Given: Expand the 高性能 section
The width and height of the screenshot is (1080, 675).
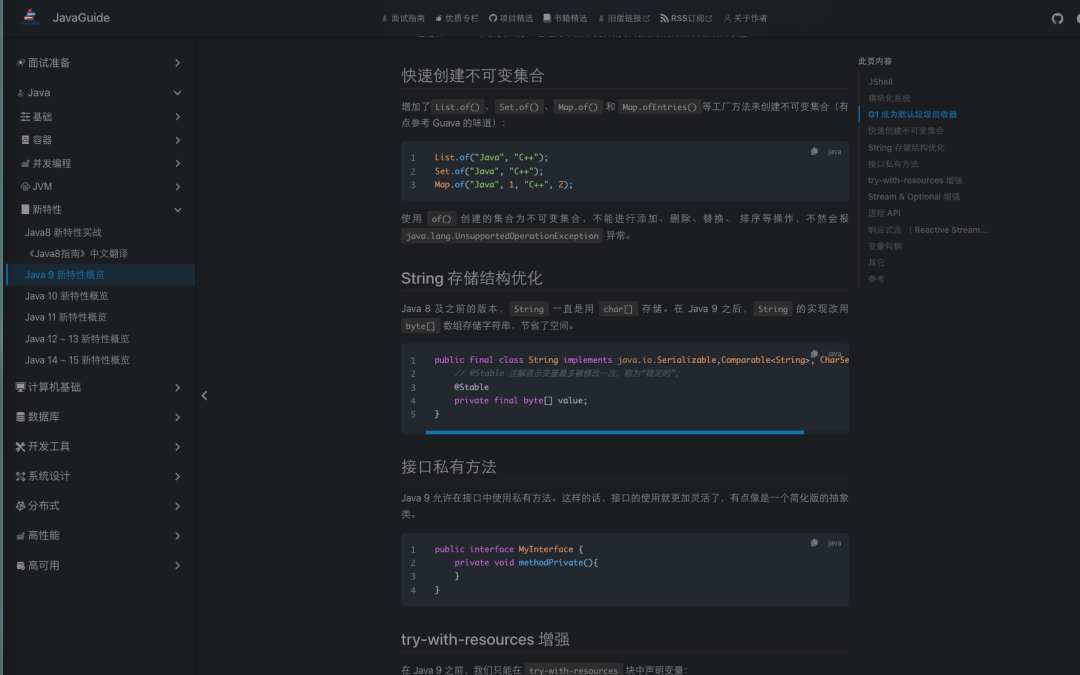Looking at the screenshot, I should click(x=100, y=535).
